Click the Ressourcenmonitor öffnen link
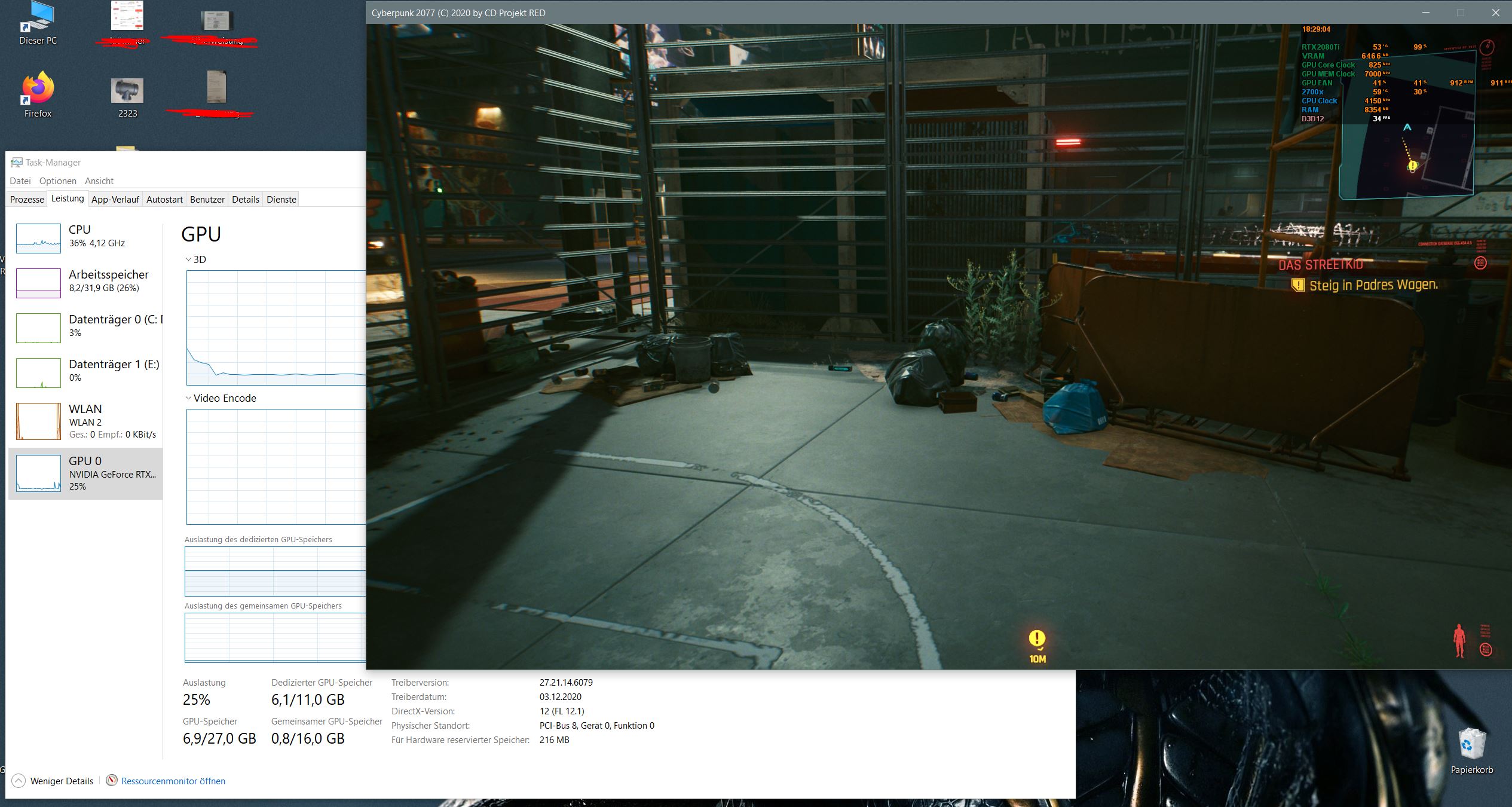 pyautogui.click(x=173, y=781)
